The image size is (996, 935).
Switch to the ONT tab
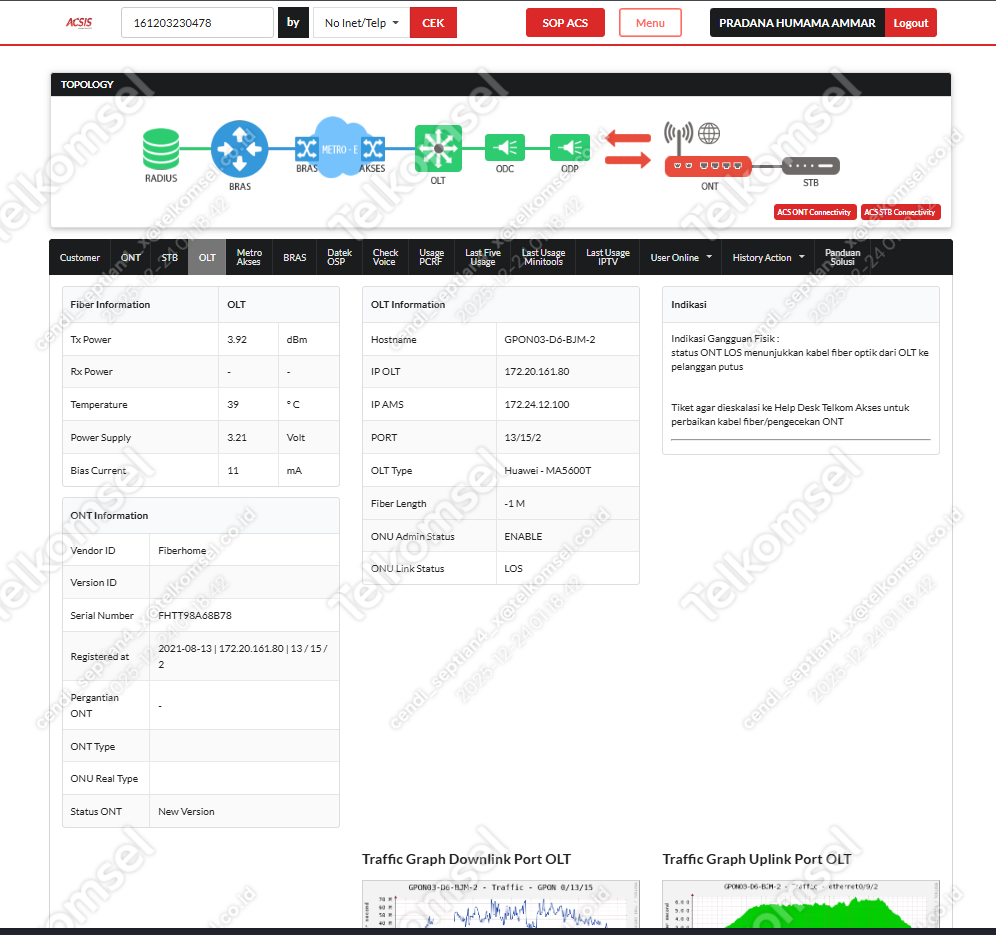coord(131,257)
